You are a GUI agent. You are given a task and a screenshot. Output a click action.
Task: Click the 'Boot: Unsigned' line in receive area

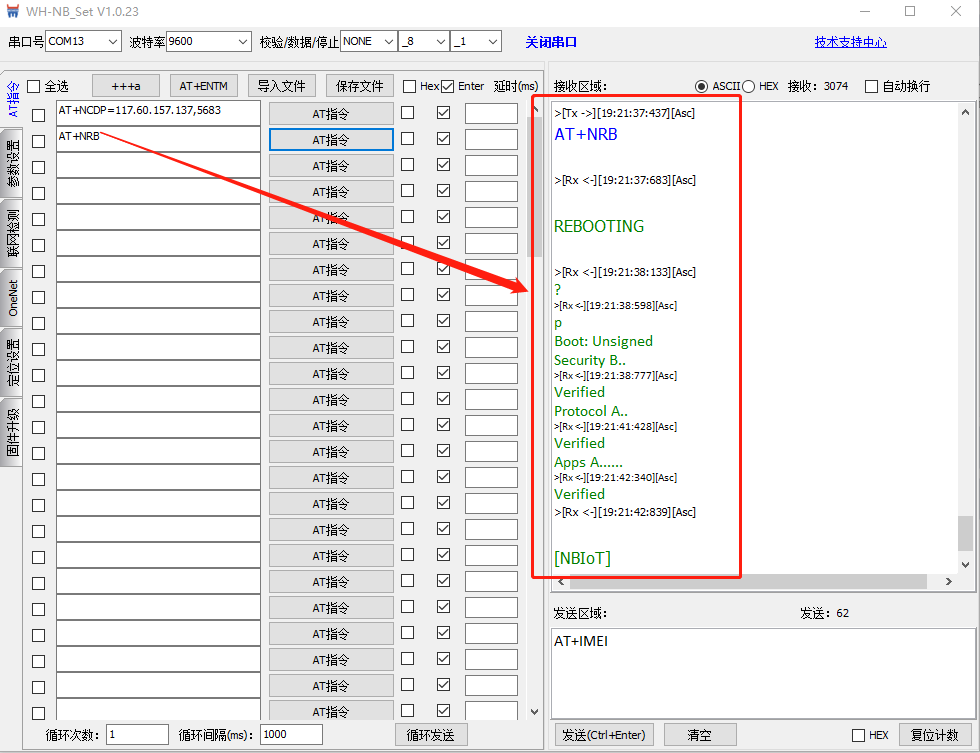(x=604, y=341)
